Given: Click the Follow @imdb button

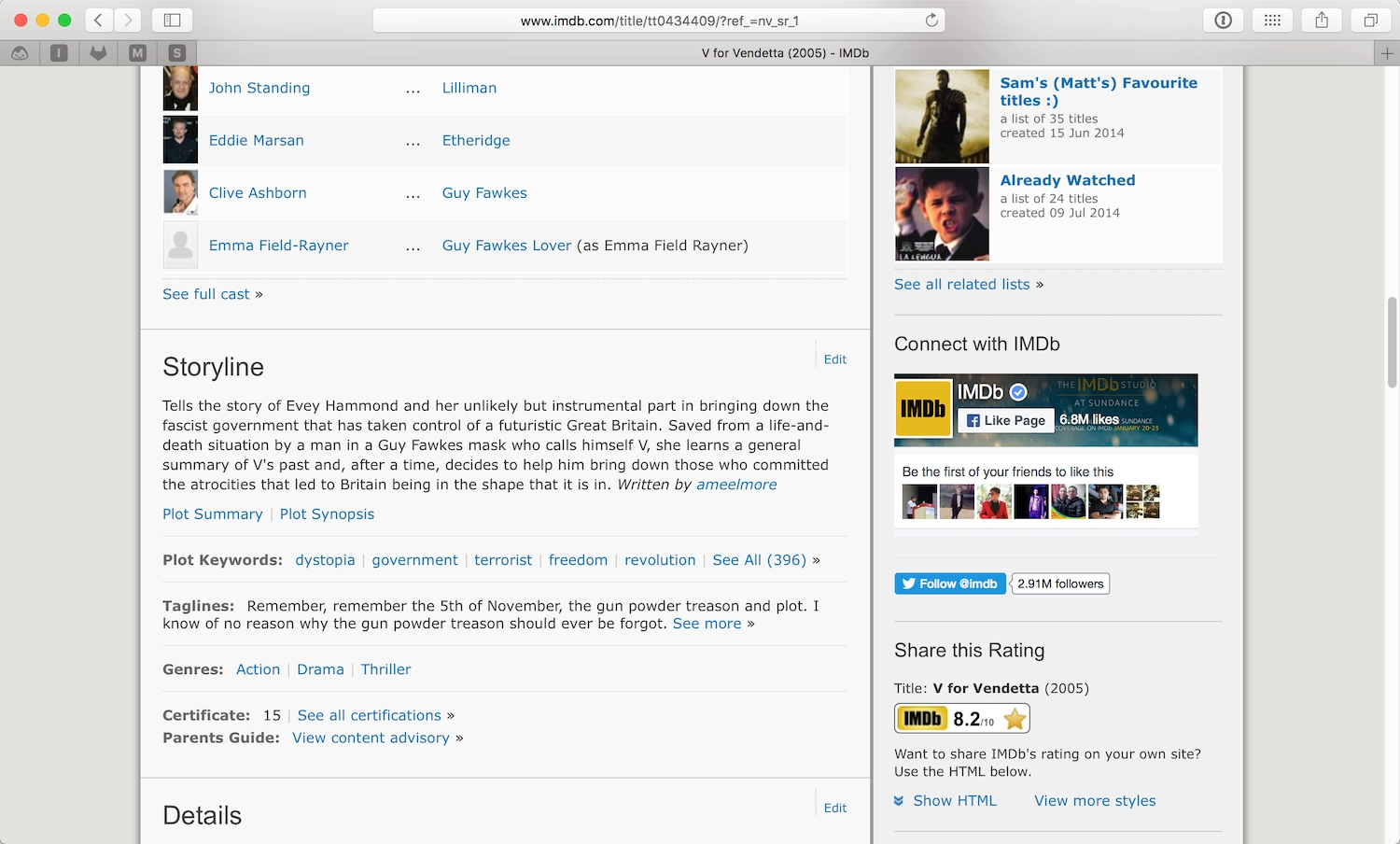Looking at the screenshot, I should click(949, 583).
